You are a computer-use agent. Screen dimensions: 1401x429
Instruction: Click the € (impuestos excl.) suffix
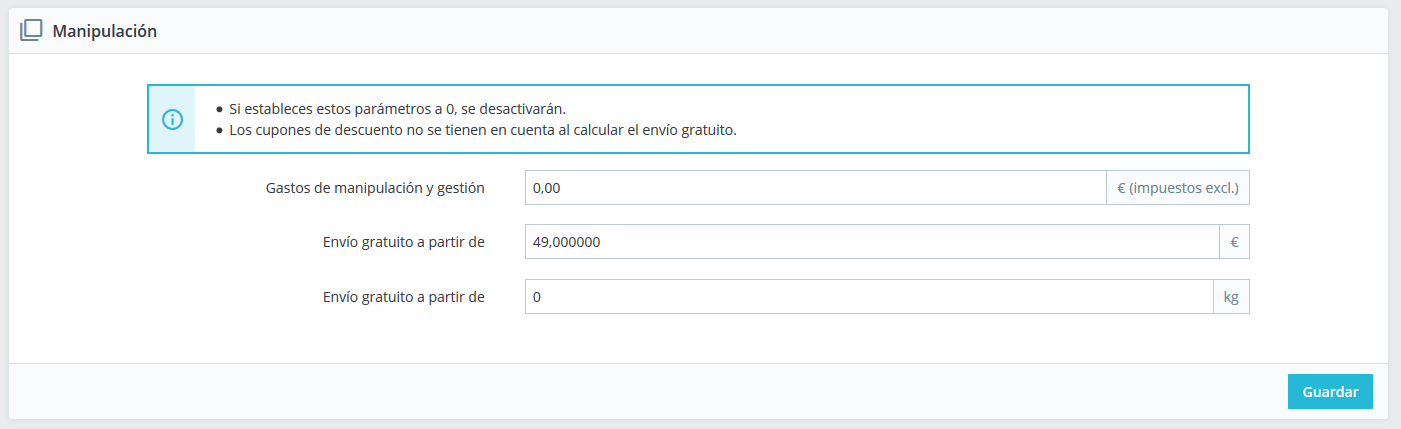click(x=1177, y=188)
